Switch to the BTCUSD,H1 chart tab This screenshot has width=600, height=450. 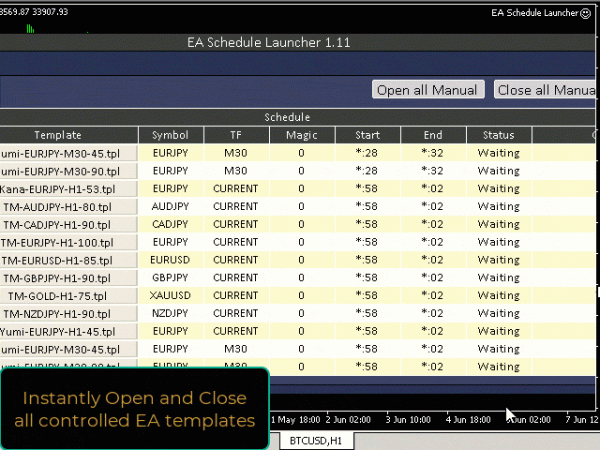pos(315,440)
